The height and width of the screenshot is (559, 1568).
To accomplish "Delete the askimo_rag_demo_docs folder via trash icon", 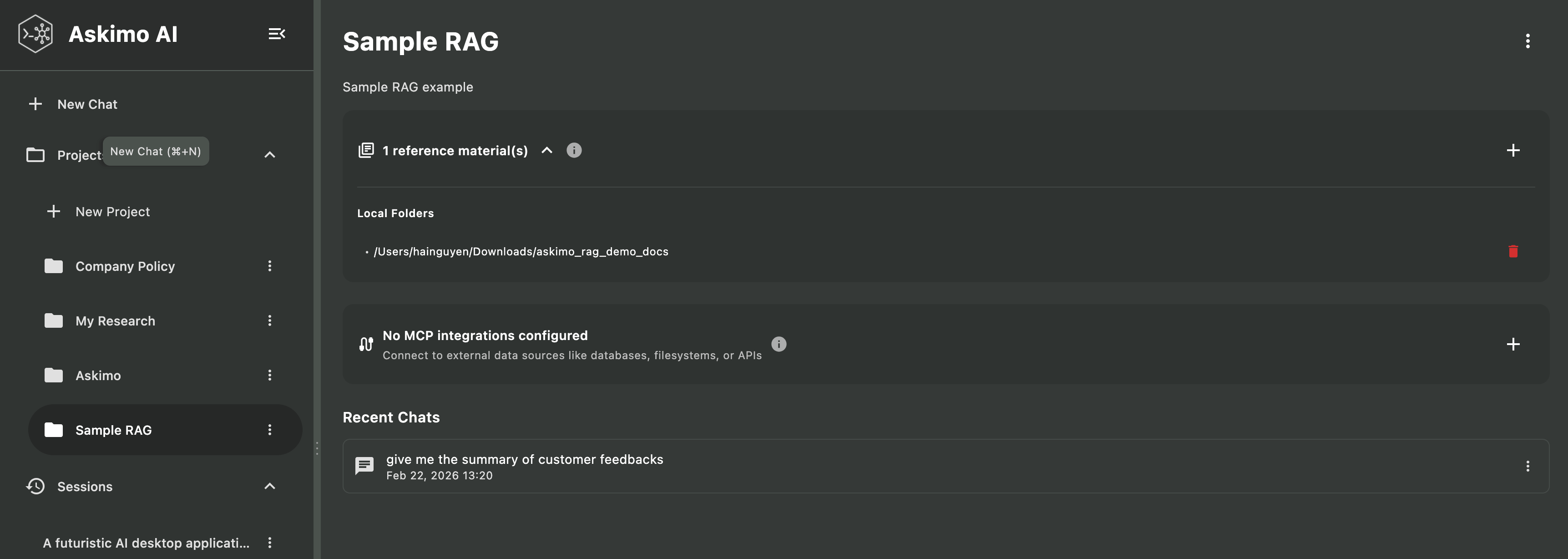I will [x=1514, y=251].
